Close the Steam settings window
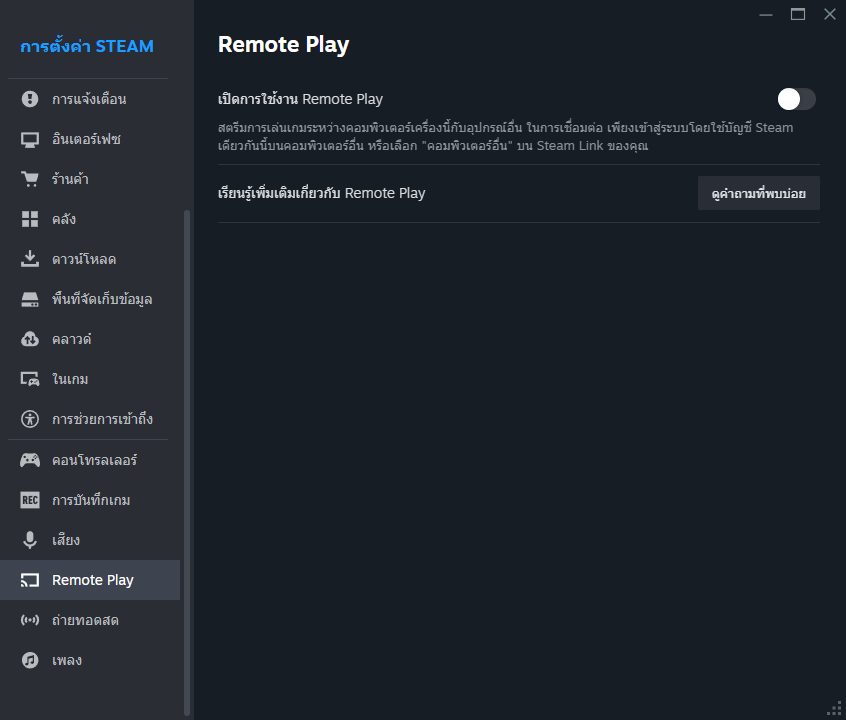 click(x=829, y=14)
